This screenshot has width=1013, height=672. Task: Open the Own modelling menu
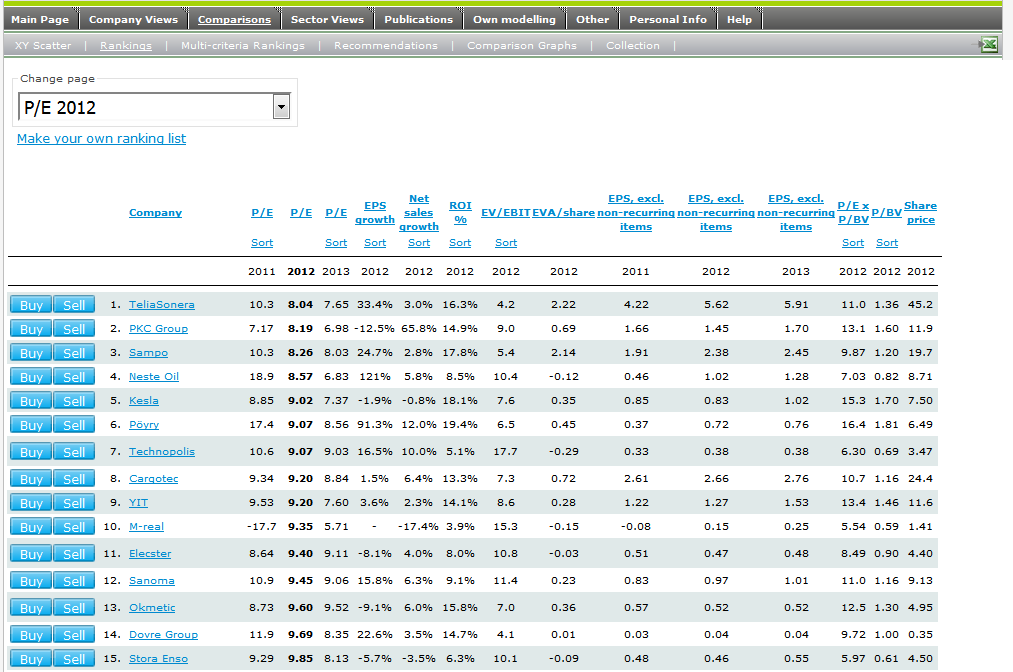coord(514,19)
